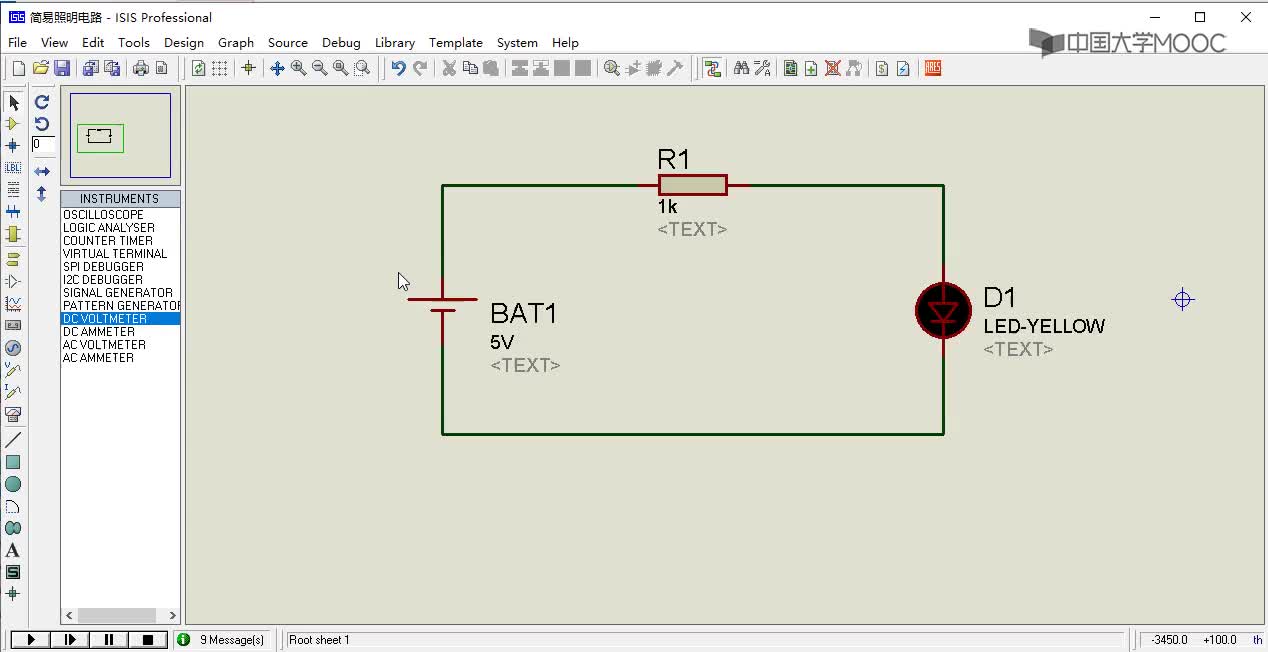This screenshot has height=652, width=1268.
Task: Select the Virtual Instruments Mode tool
Action: click(x=13, y=414)
